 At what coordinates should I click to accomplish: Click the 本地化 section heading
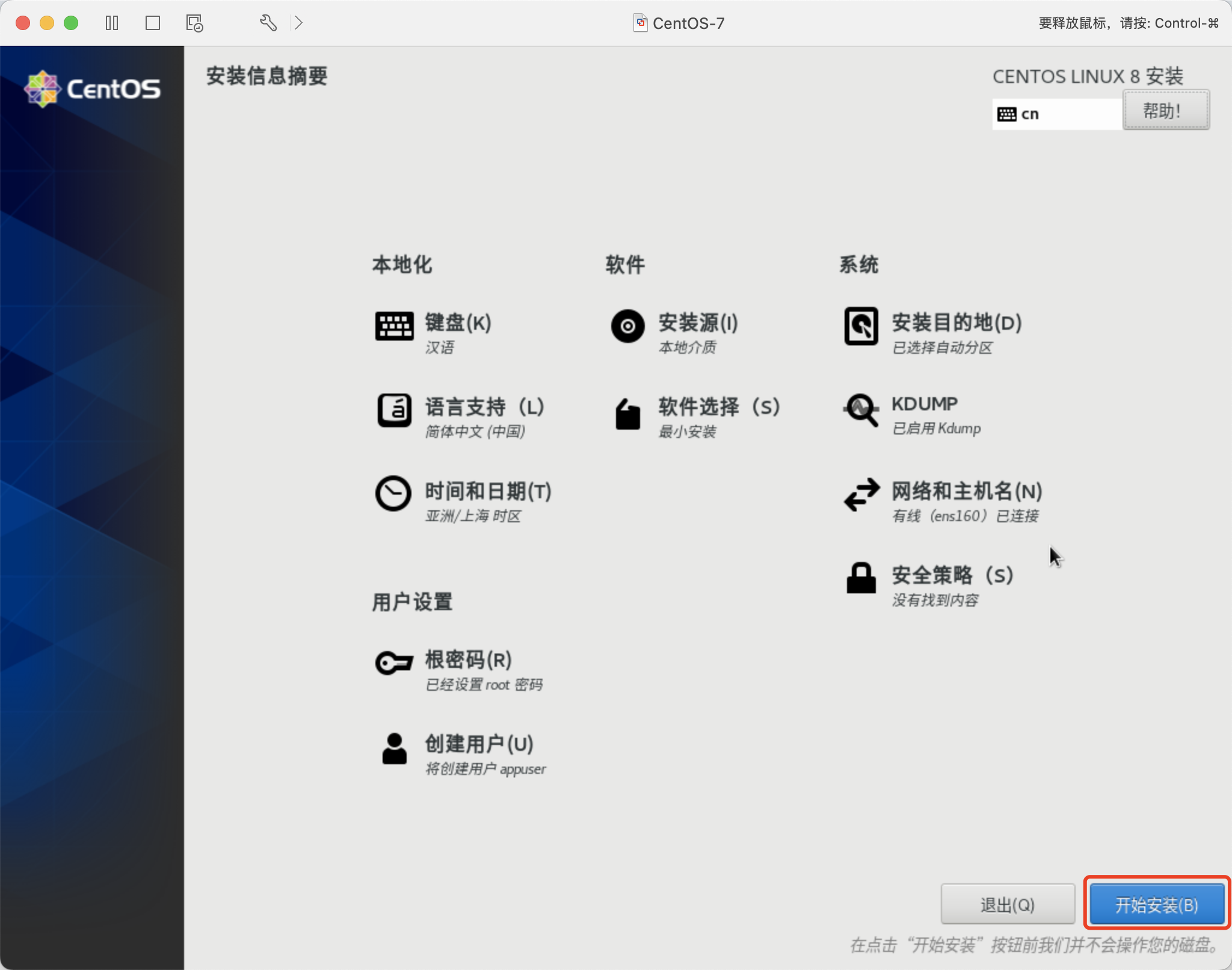pos(402,264)
